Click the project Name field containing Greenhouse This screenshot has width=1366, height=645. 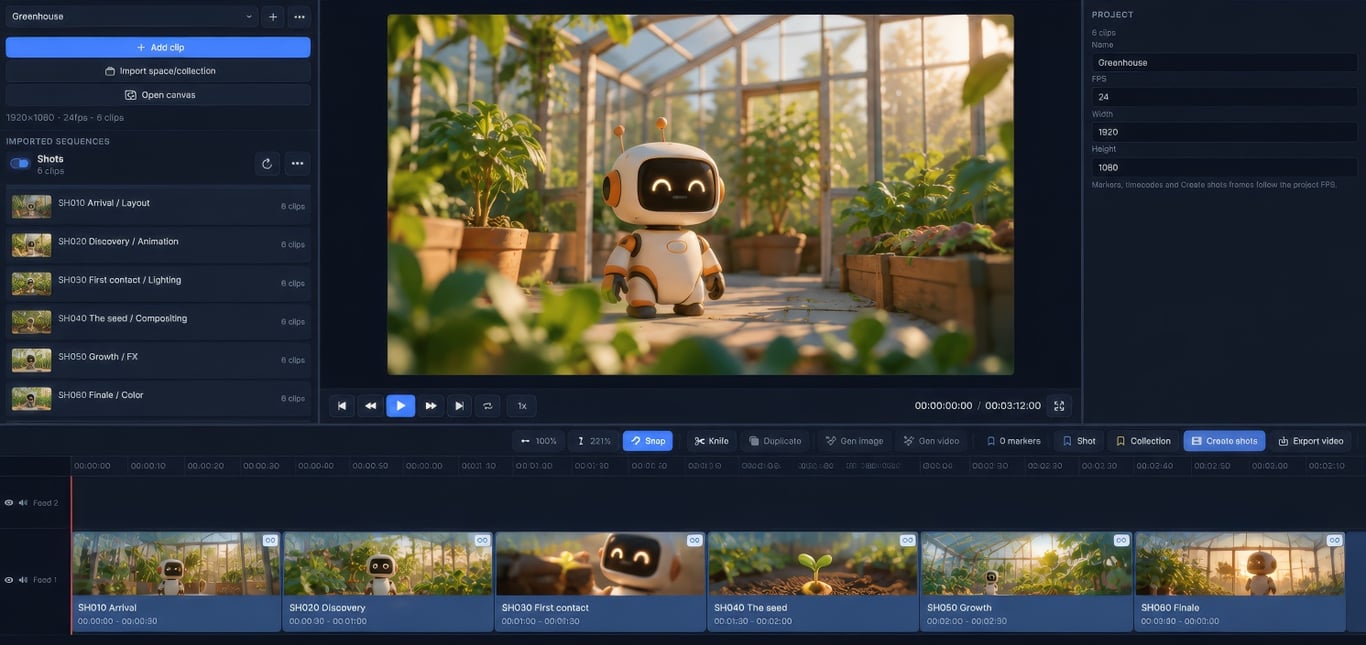[1224, 62]
